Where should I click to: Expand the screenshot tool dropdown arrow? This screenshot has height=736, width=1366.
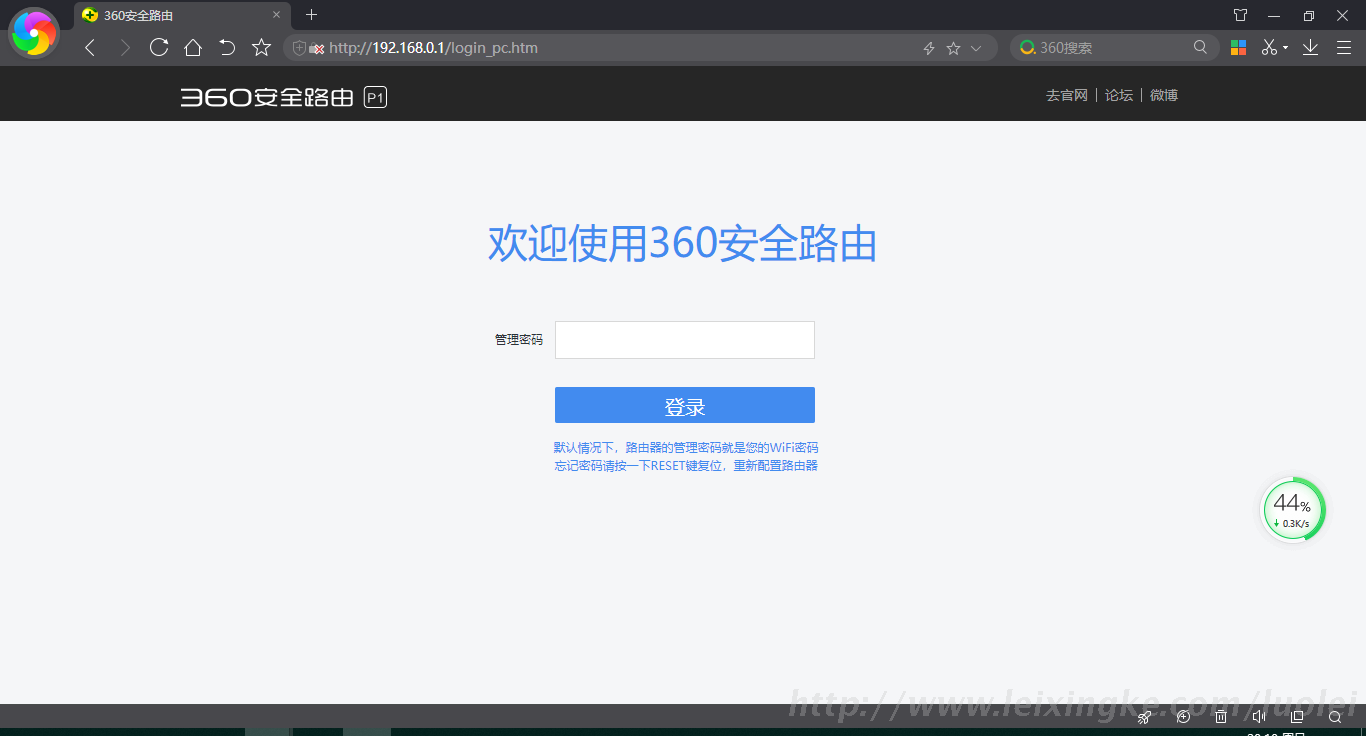(1285, 48)
